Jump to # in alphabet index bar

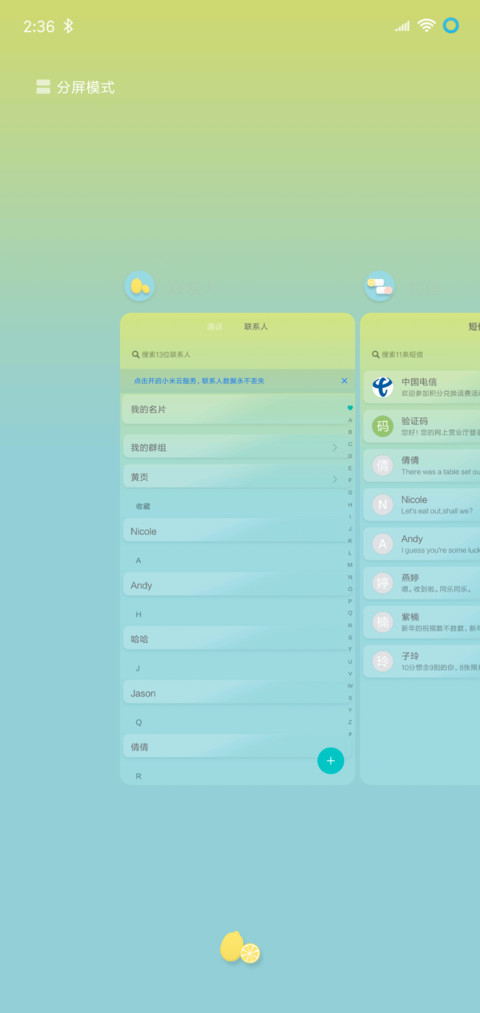[350, 734]
